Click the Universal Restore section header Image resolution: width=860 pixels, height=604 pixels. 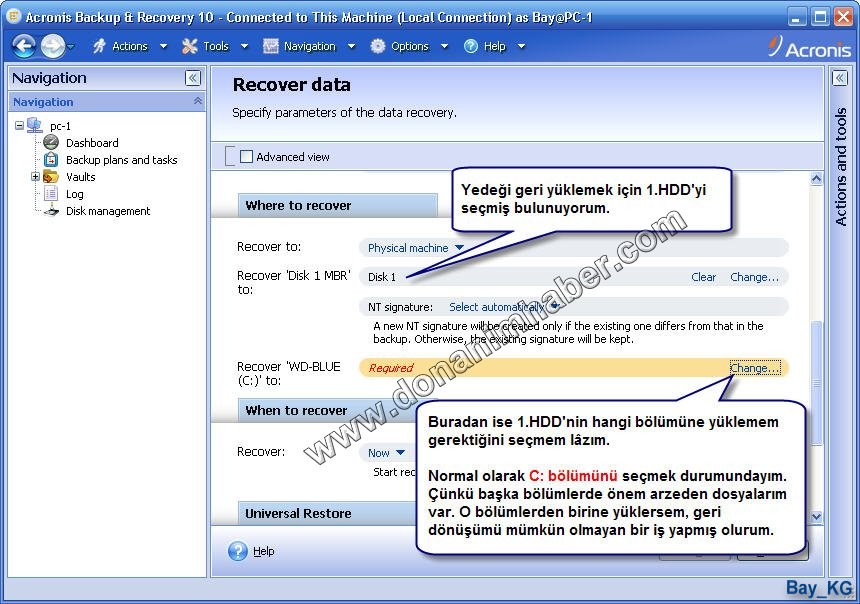[x=327, y=513]
